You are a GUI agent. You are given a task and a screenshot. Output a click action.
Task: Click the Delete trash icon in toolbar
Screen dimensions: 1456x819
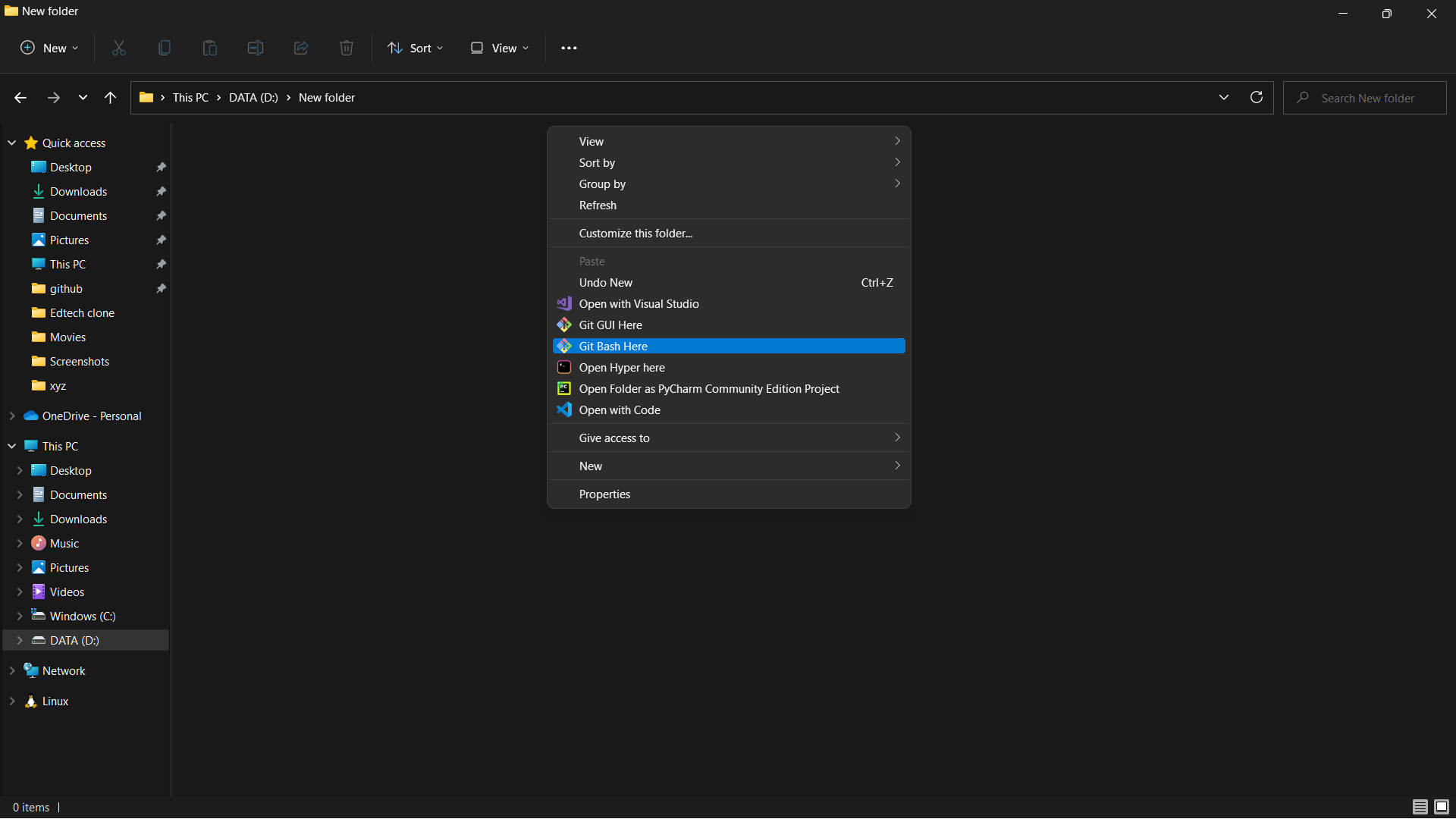347,48
